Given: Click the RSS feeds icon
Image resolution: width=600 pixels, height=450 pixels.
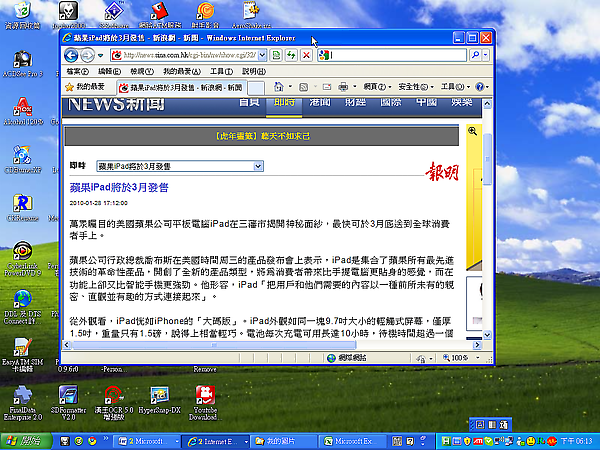Looking at the screenshot, I should click(303, 87).
